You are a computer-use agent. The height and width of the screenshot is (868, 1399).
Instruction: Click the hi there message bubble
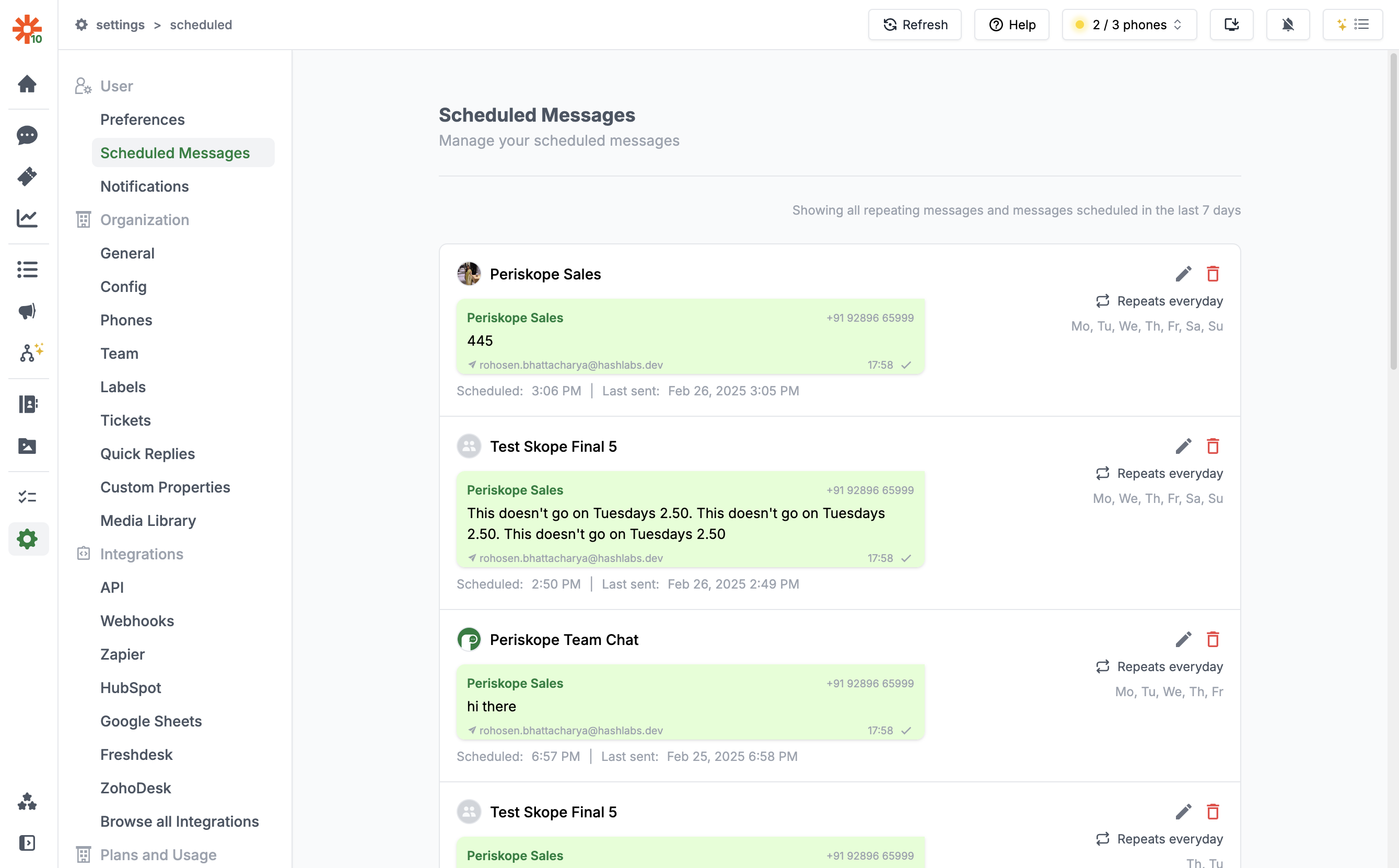pos(691,702)
